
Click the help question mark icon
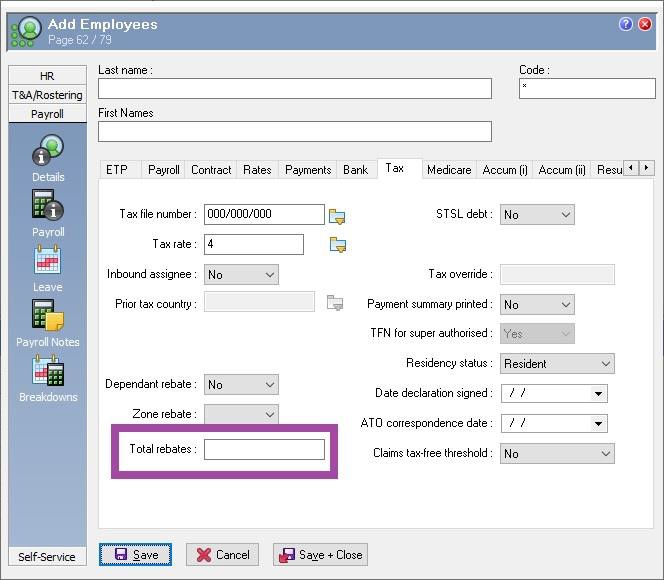tap(626, 25)
